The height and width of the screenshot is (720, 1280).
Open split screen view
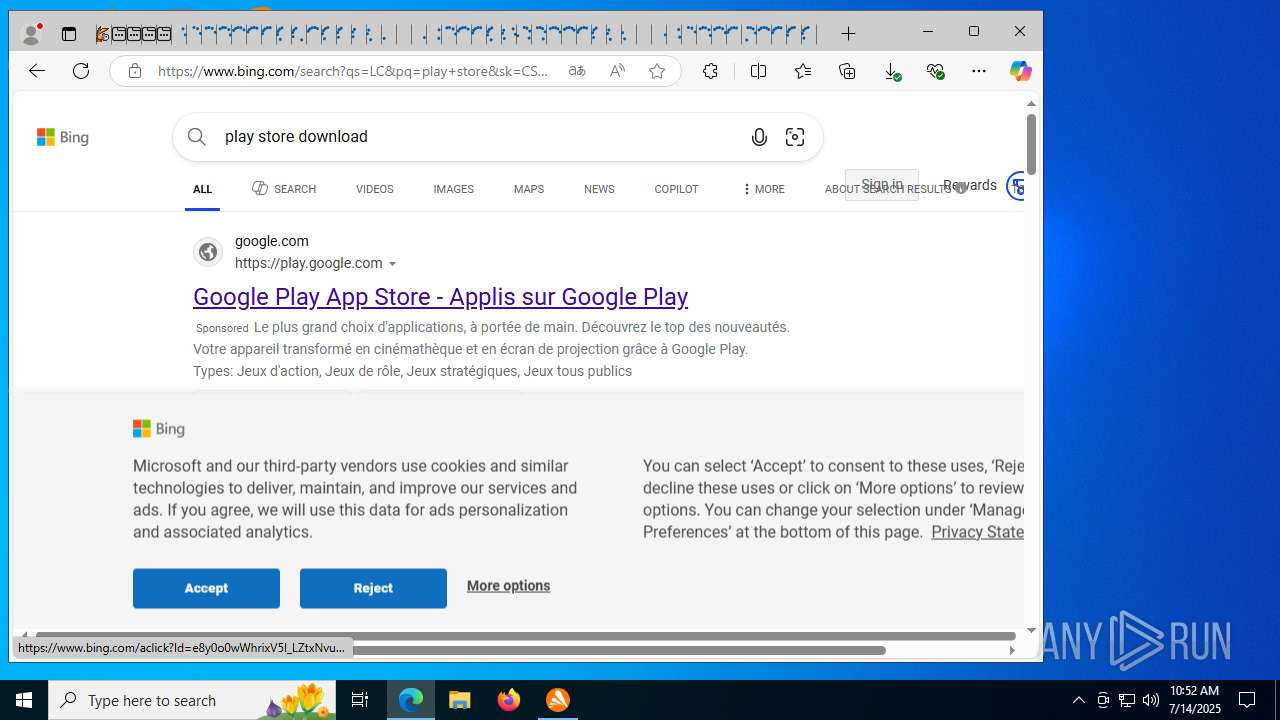pyautogui.click(x=758, y=71)
